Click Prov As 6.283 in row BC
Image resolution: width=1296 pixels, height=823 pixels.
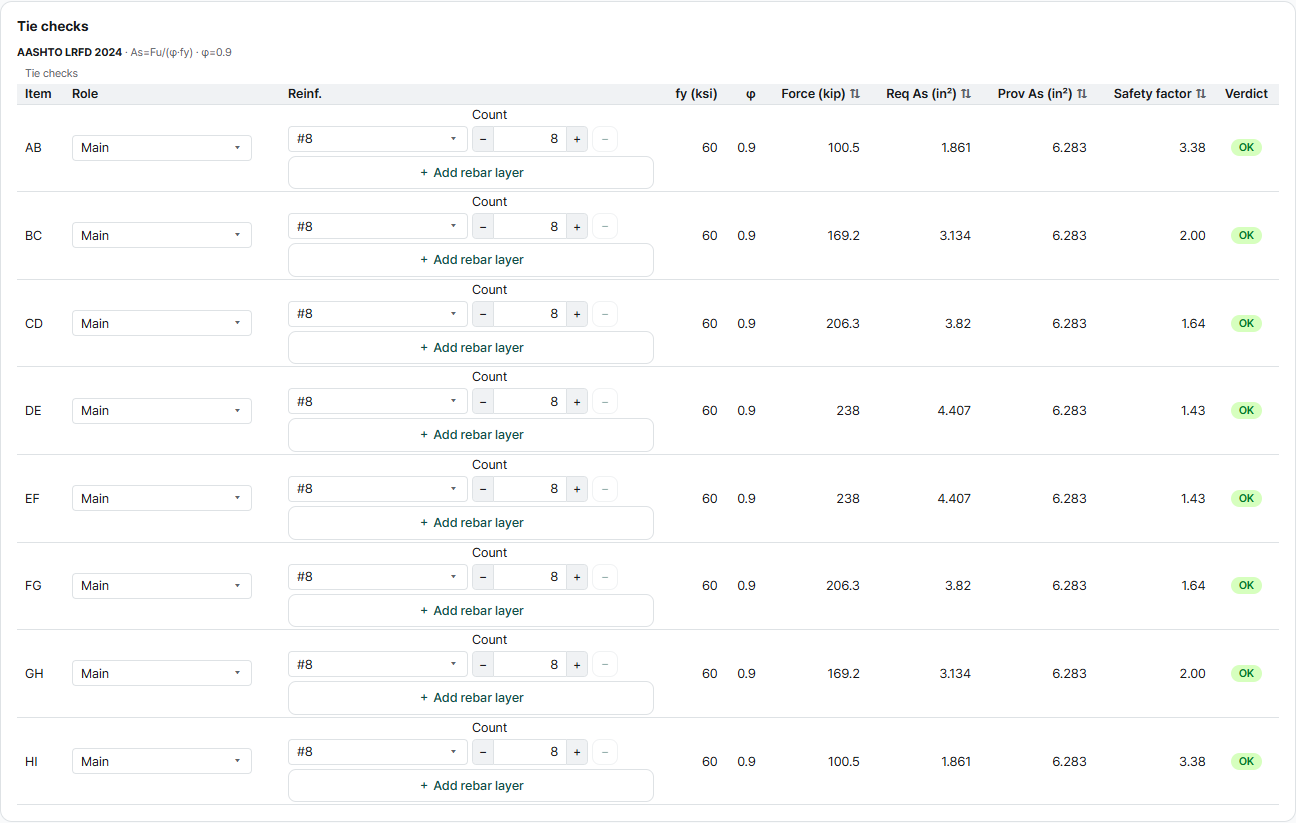point(1069,236)
